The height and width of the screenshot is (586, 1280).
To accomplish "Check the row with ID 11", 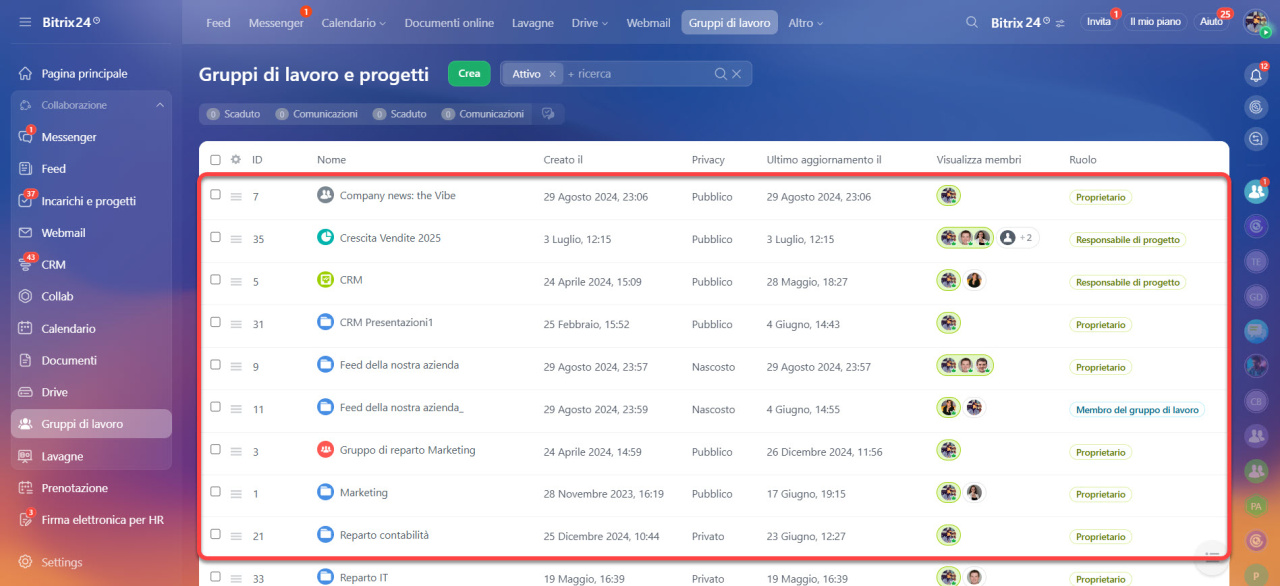I will click(x=215, y=407).
